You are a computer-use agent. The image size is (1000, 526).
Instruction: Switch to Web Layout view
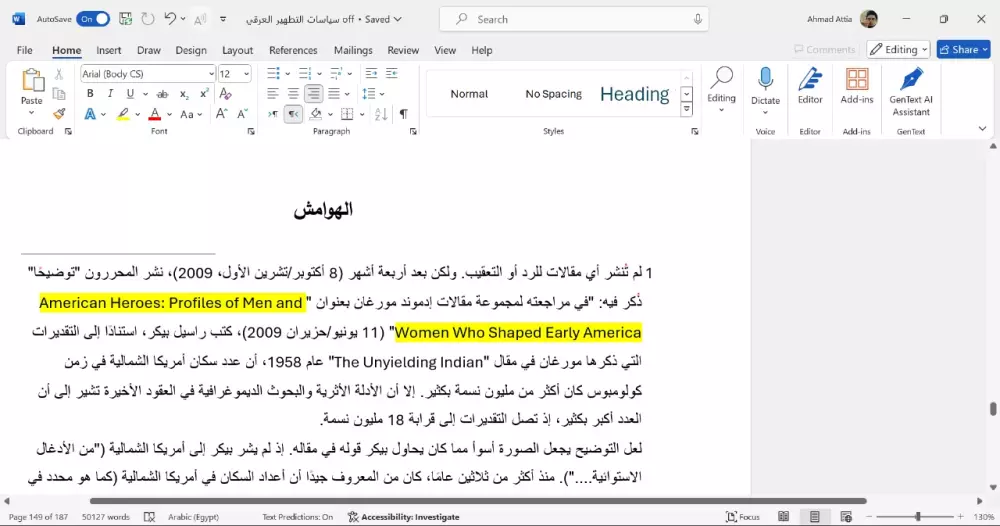[x=846, y=517]
